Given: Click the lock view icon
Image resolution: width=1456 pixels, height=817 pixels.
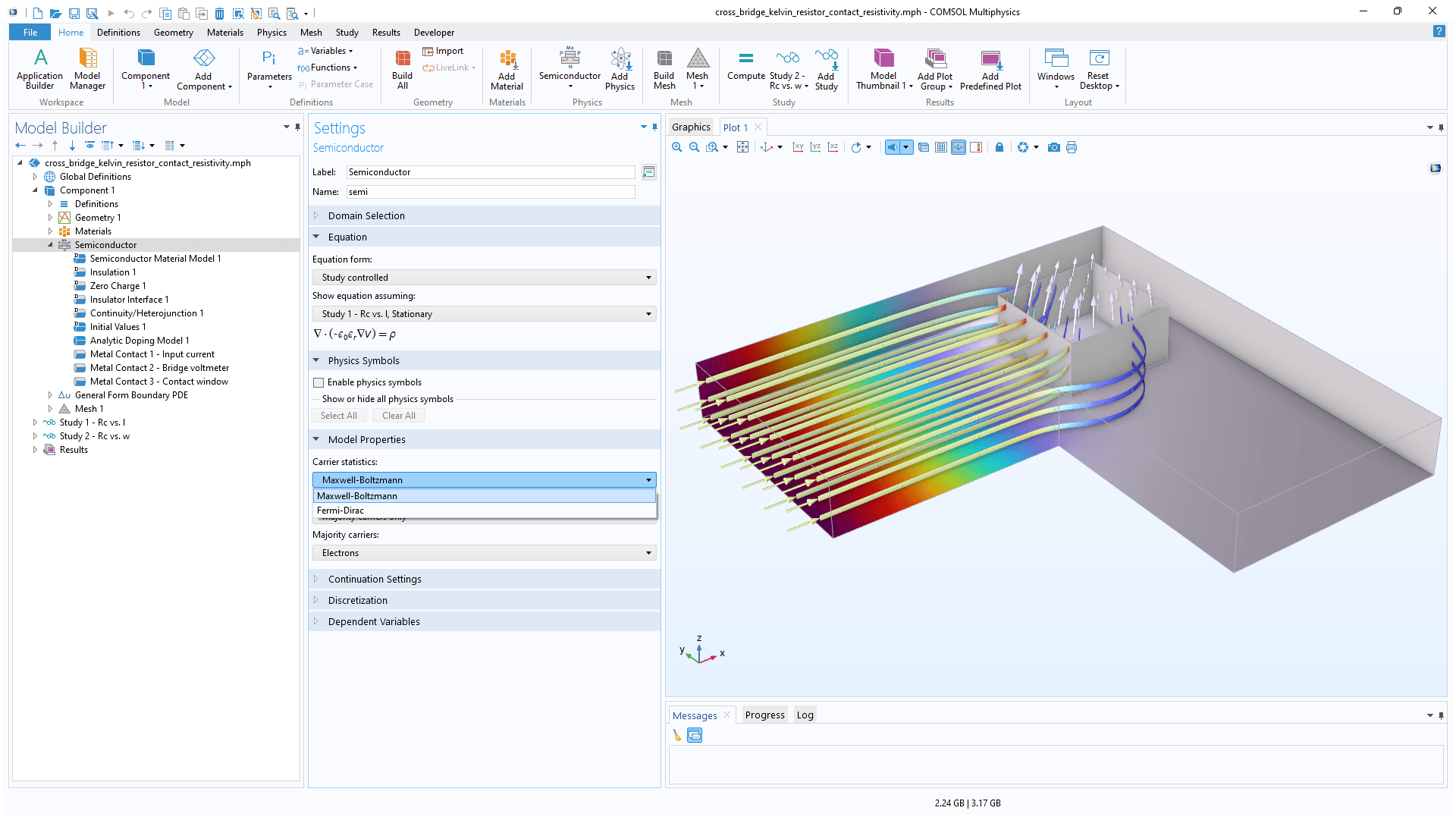Looking at the screenshot, I should [999, 147].
